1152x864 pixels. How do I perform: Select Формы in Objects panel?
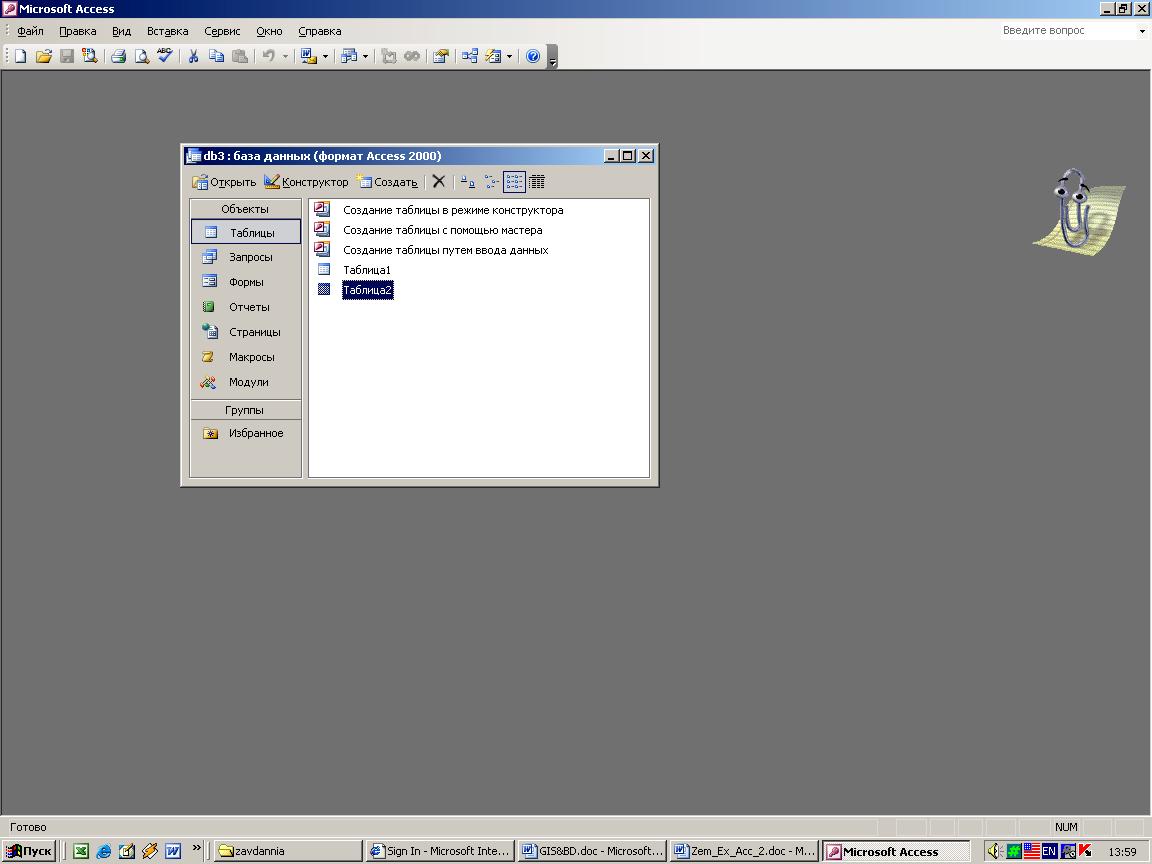point(245,282)
